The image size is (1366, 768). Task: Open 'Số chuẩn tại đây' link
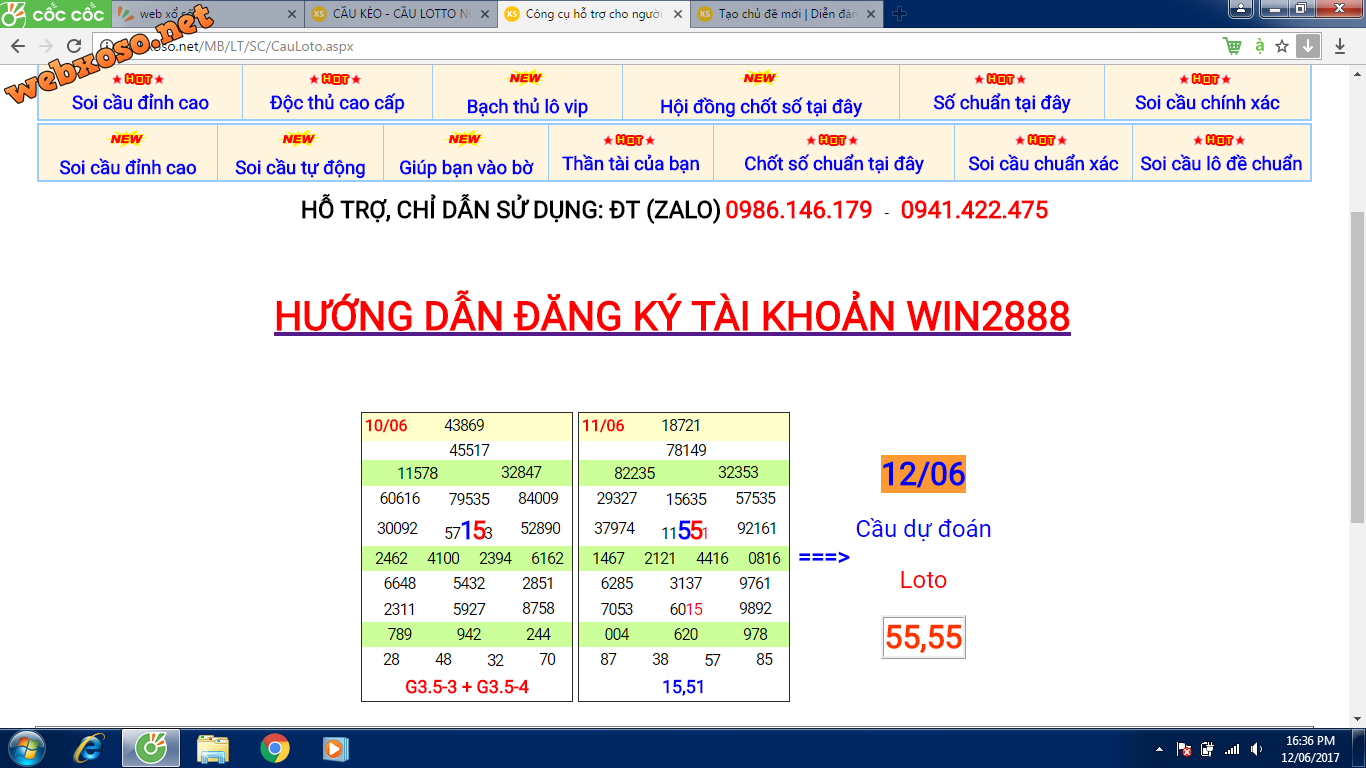1002,102
